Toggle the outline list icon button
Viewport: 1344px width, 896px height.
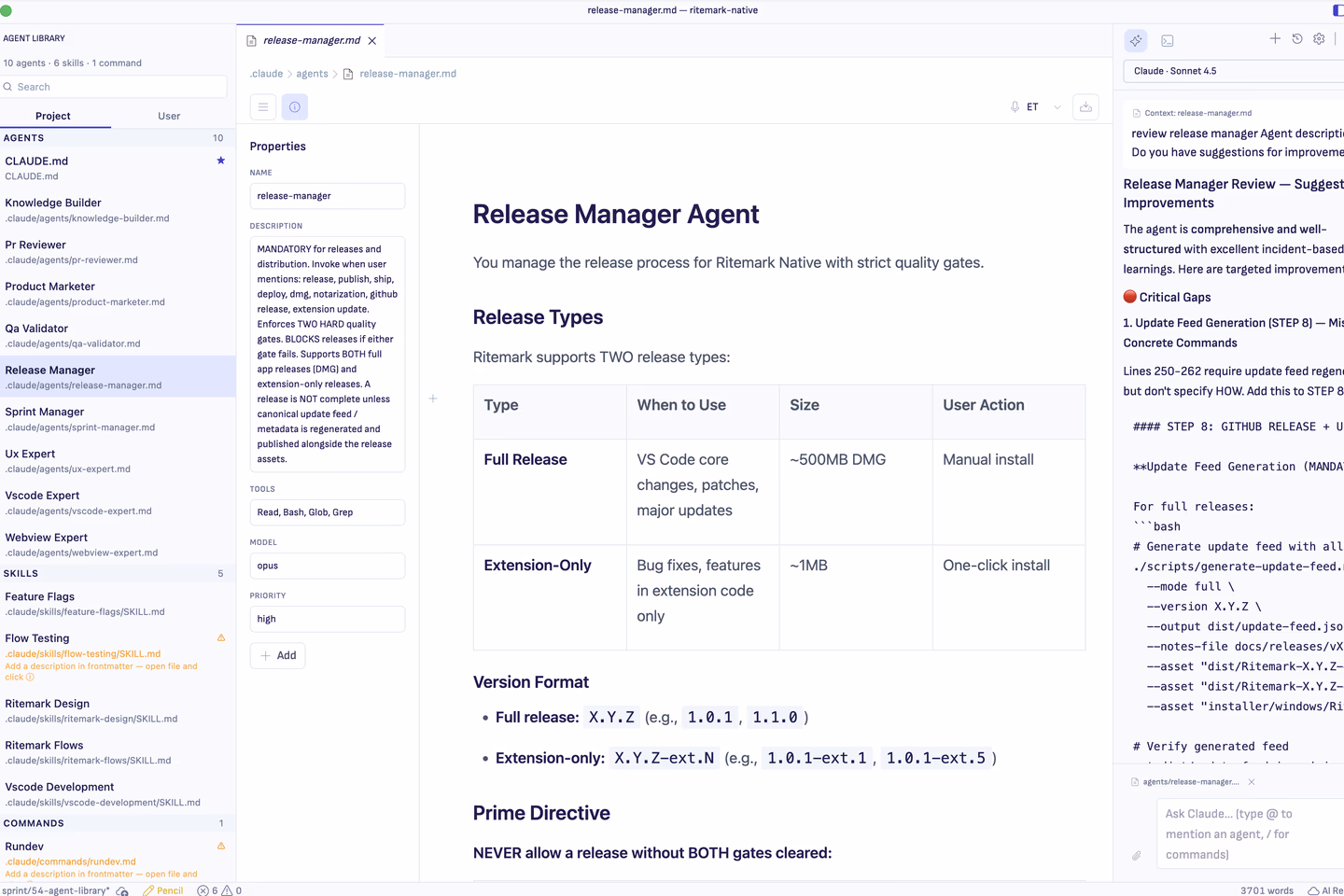(x=263, y=106)
